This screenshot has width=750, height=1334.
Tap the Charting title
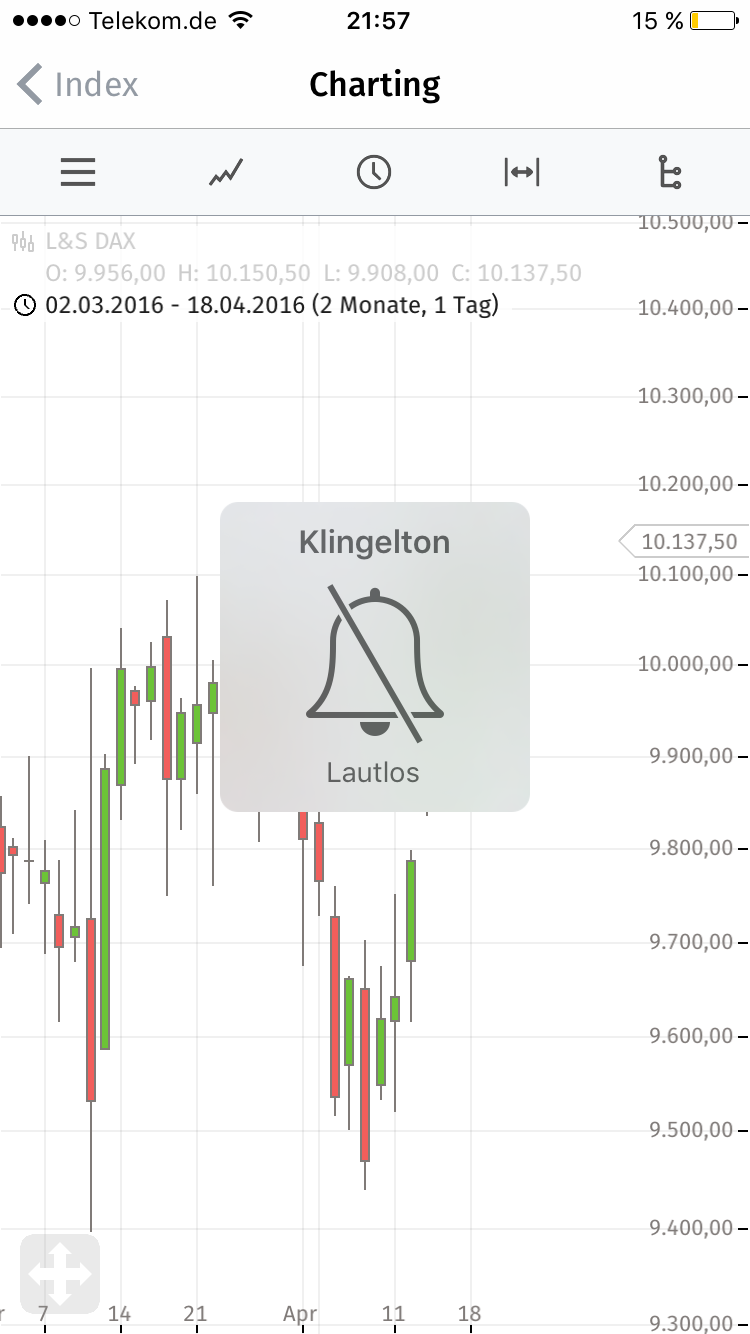375,85
